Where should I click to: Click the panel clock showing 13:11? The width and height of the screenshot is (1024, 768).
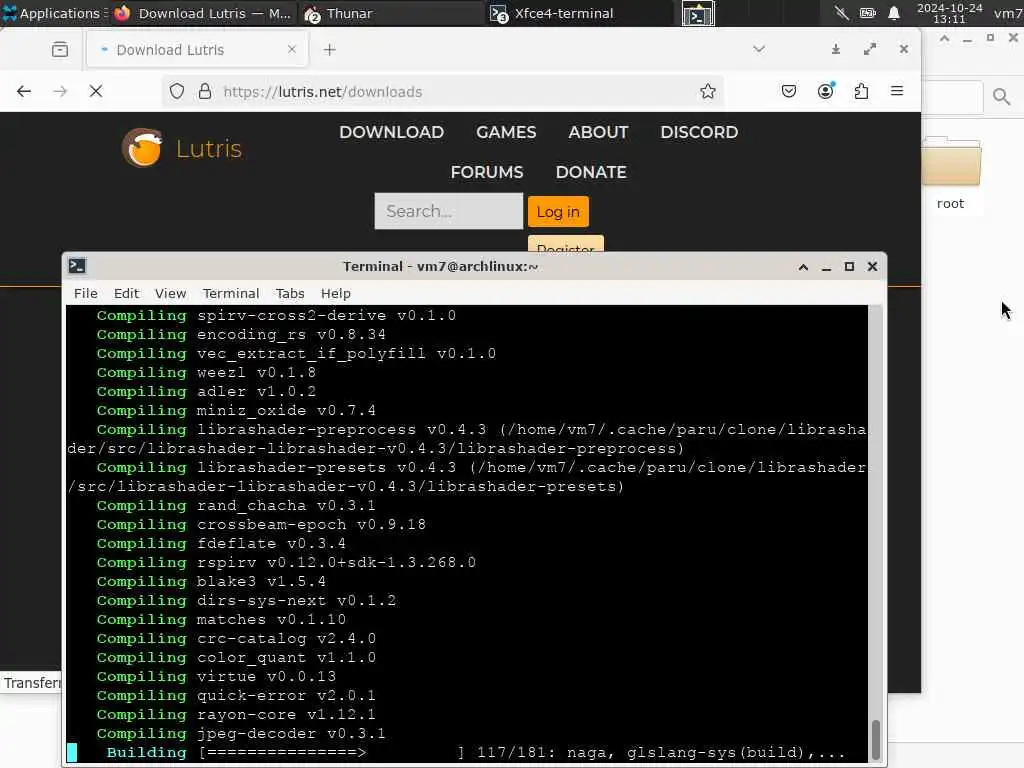pos(950,13)
